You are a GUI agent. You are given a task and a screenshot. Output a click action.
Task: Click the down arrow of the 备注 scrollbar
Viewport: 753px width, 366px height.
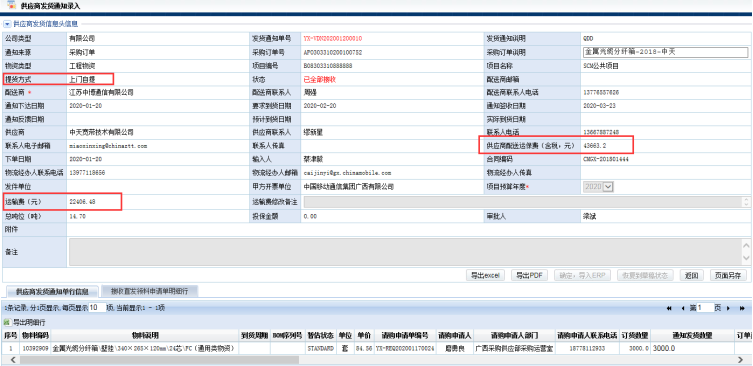[x=746, y=259]
